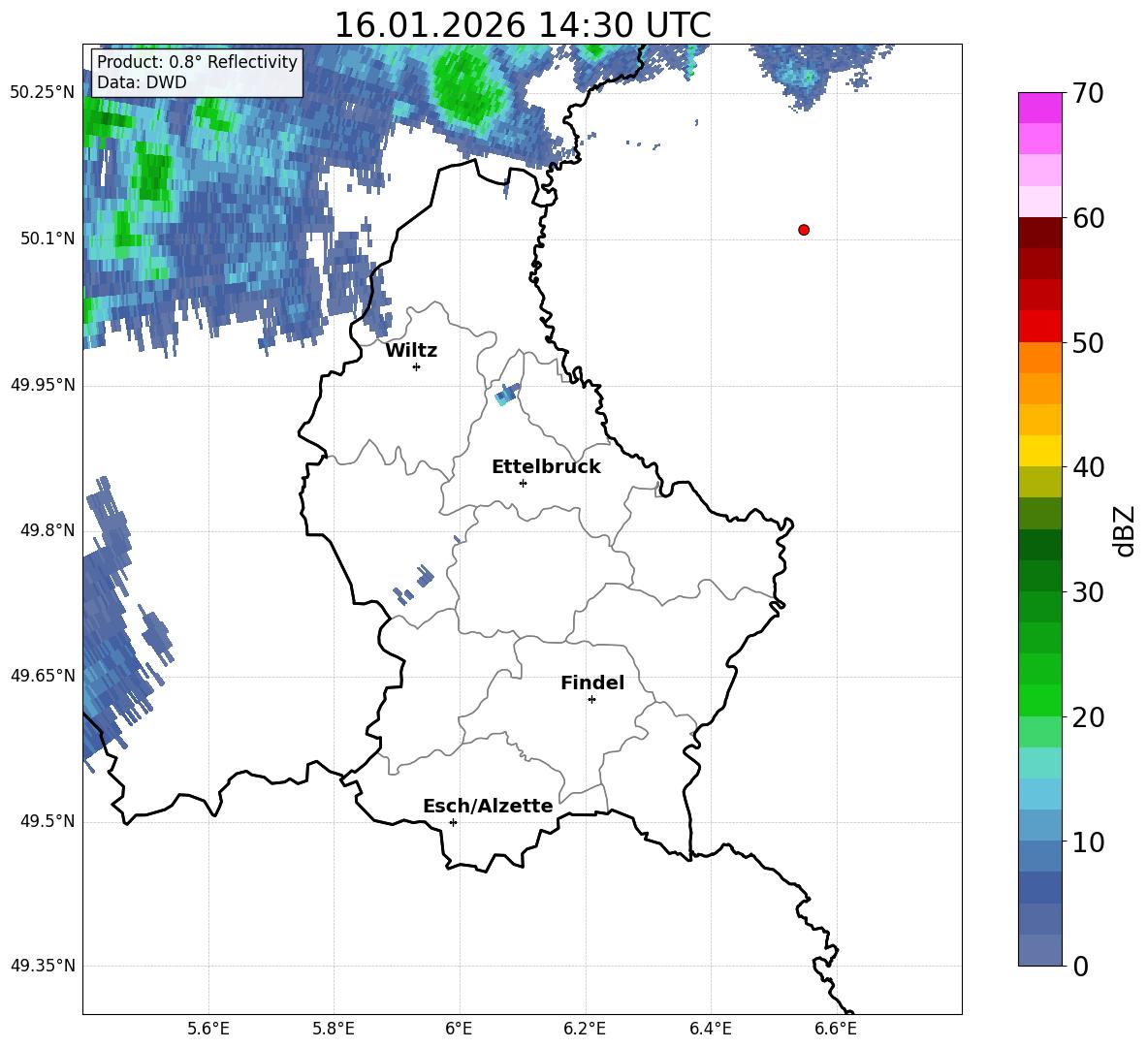Screen dimensions: 1148x1048
Task: Click the 40 dBZ colorbar tick label
Action: tap(1088, 467)
